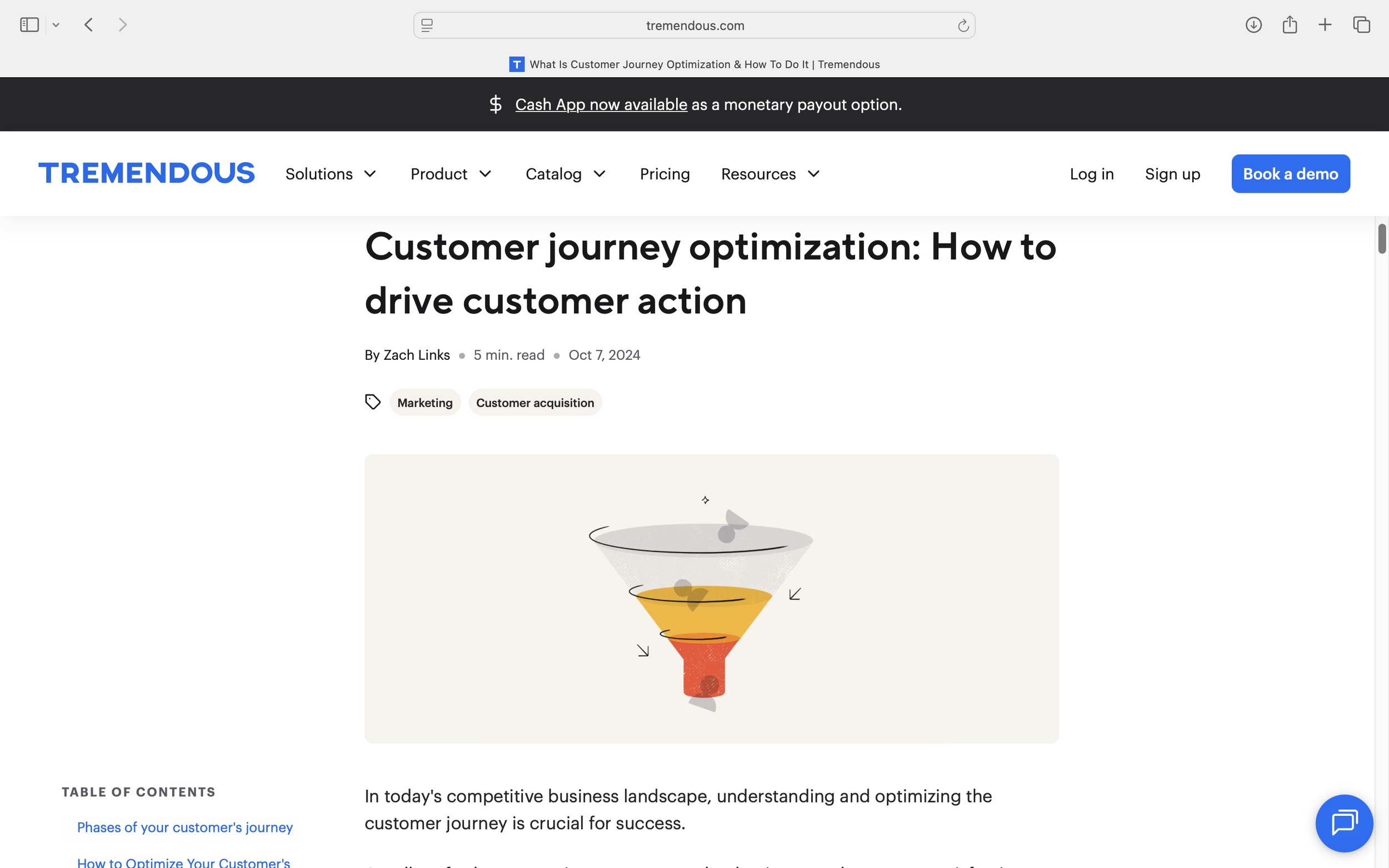1389x868 pixels.
Task: Open the Cash App now available link
Action: pyautogui.click(x=601, y=104)
